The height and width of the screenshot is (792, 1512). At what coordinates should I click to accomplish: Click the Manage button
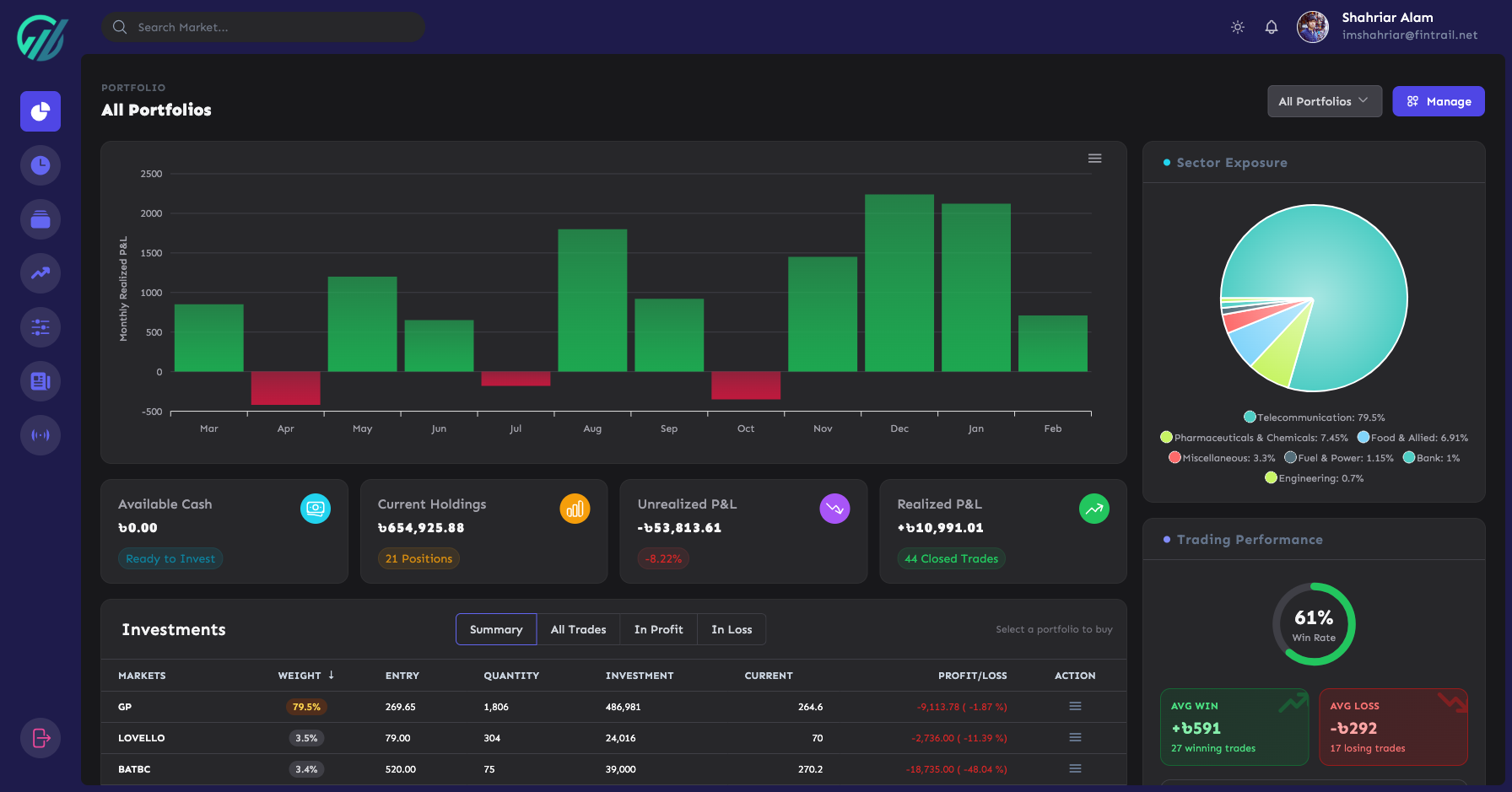click(1439, 101)
